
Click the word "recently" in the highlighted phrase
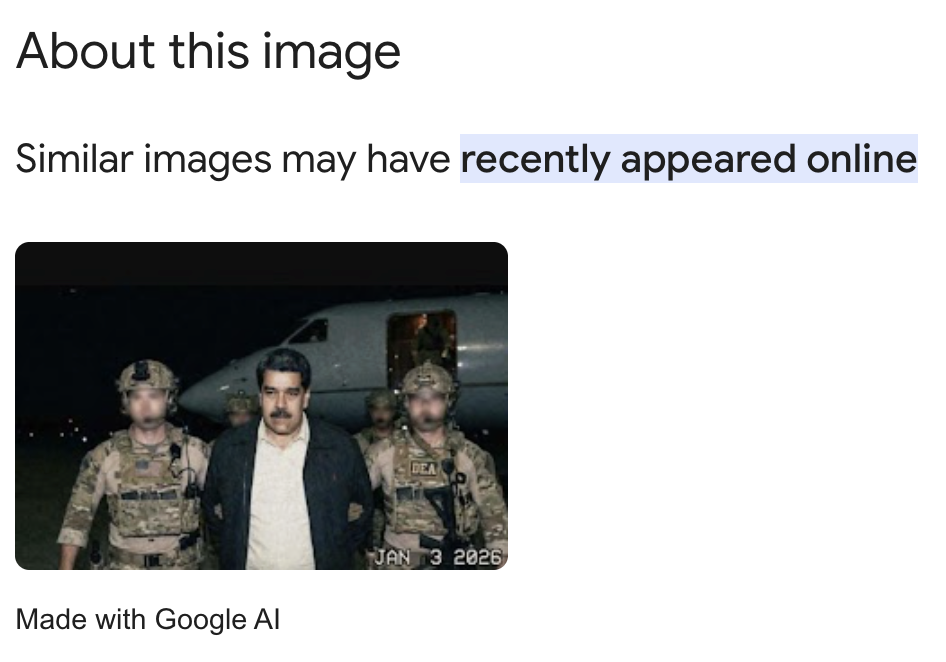click(536, 160)
